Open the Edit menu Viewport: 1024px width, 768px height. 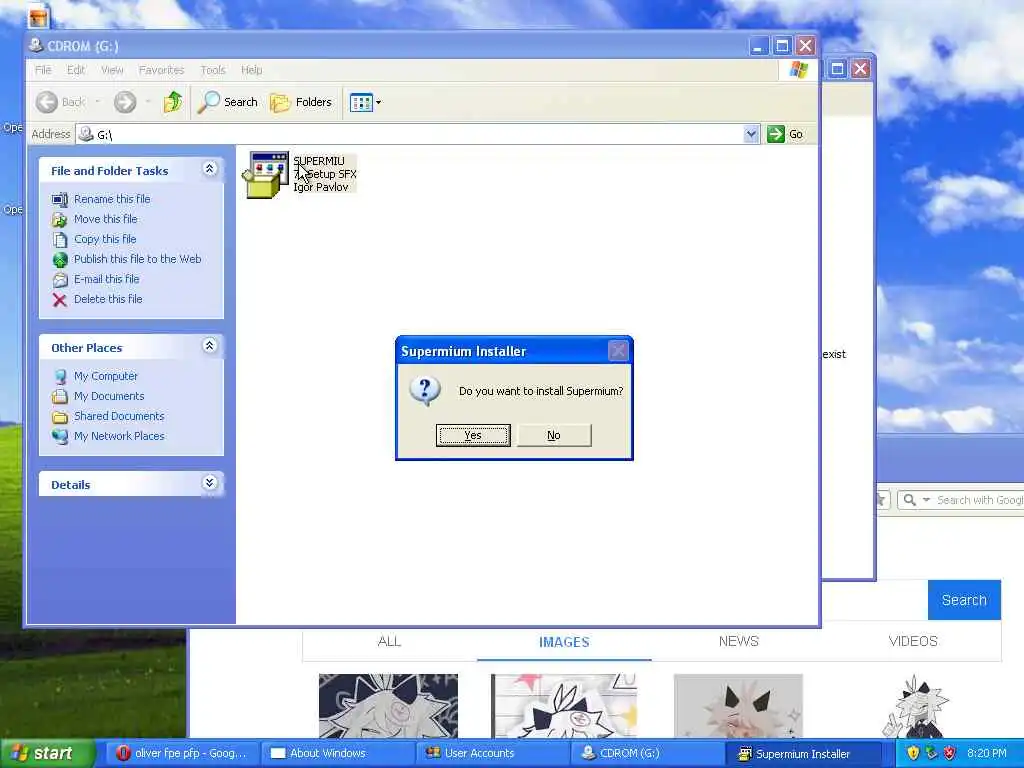[76, 70]
